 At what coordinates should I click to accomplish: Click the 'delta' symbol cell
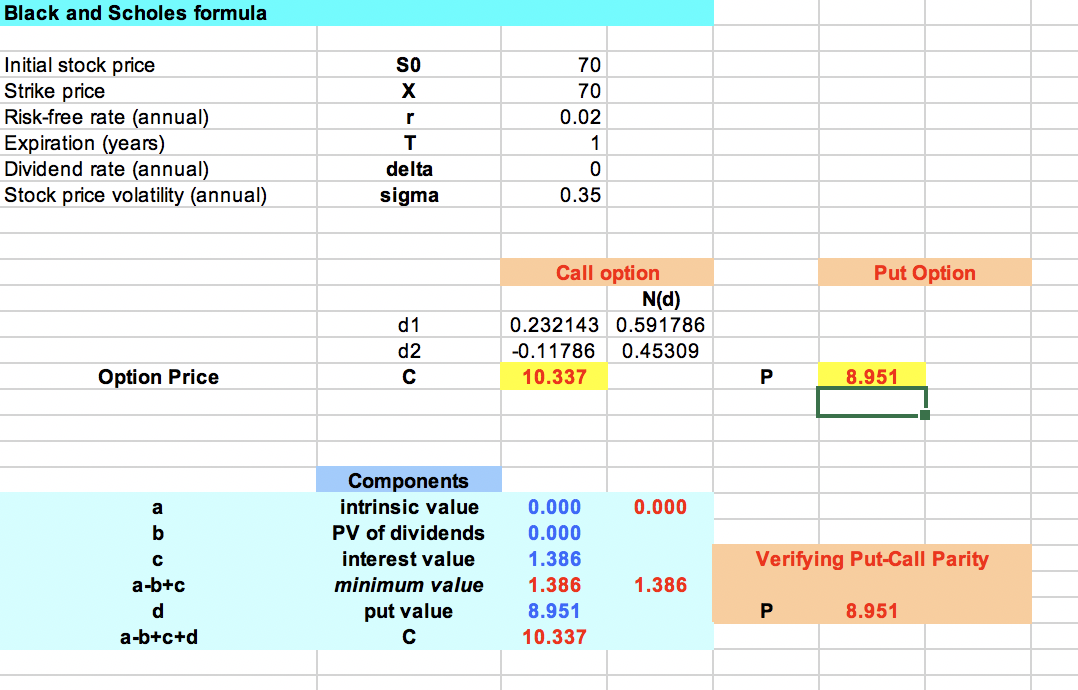tap(409, 170)
